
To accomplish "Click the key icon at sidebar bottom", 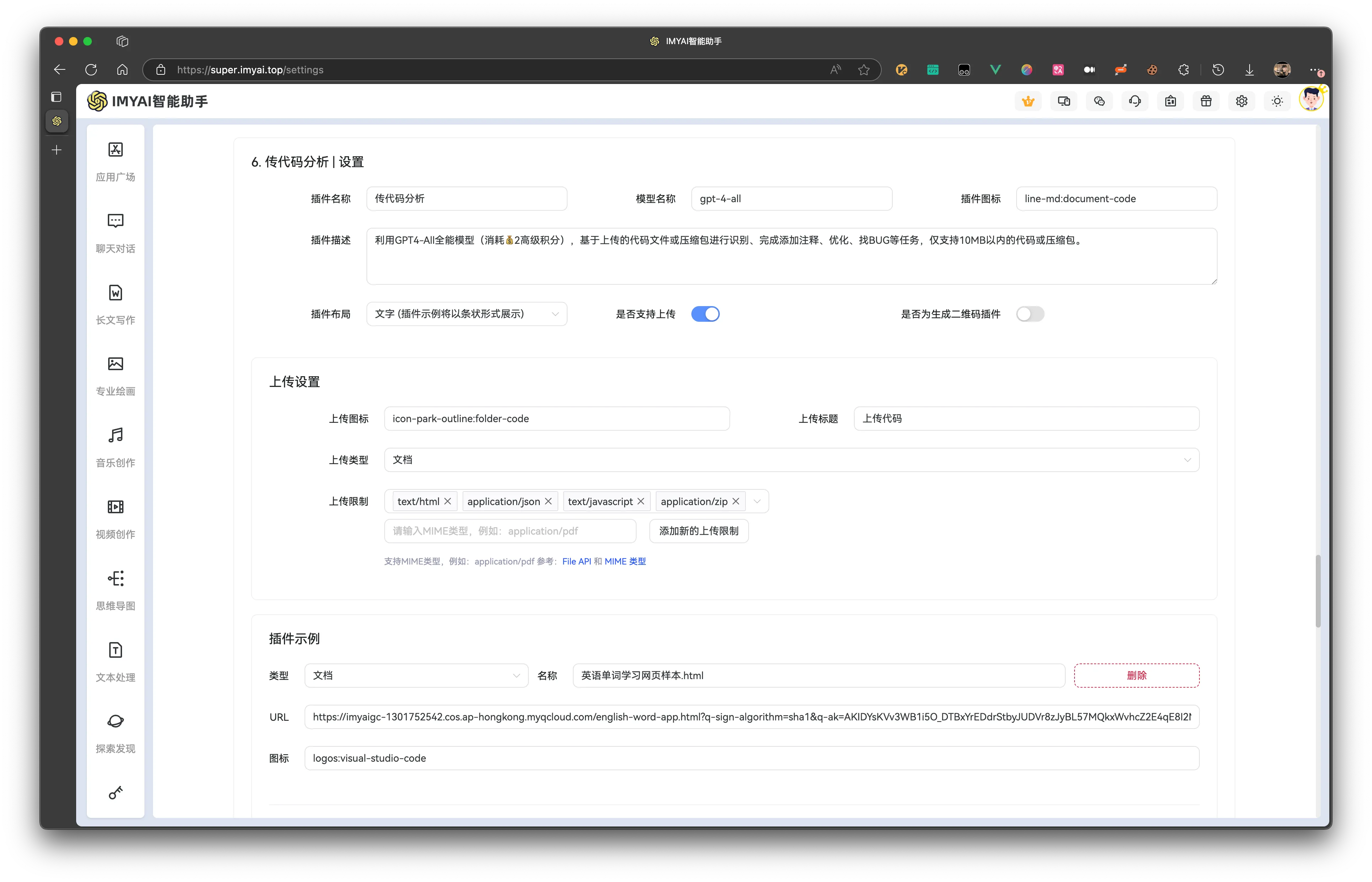I will (115, 793).
